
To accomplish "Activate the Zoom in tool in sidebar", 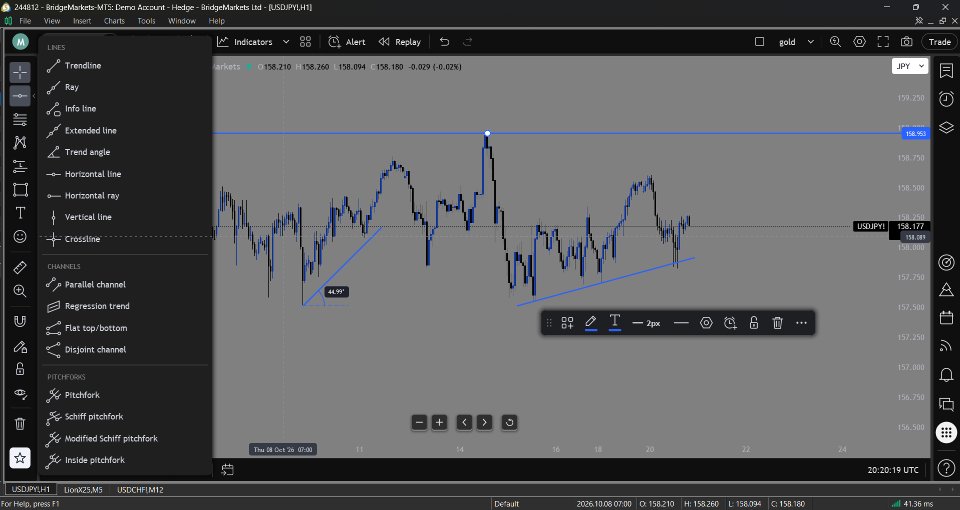I will click(20, 291).
